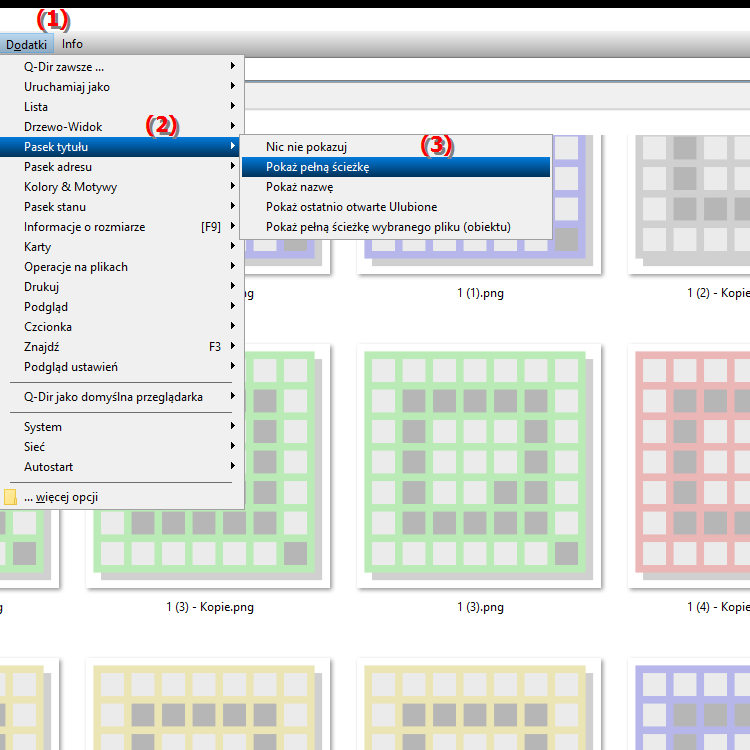Select the 'Pasek tytułu' menu entry

[x=122, y=147]
